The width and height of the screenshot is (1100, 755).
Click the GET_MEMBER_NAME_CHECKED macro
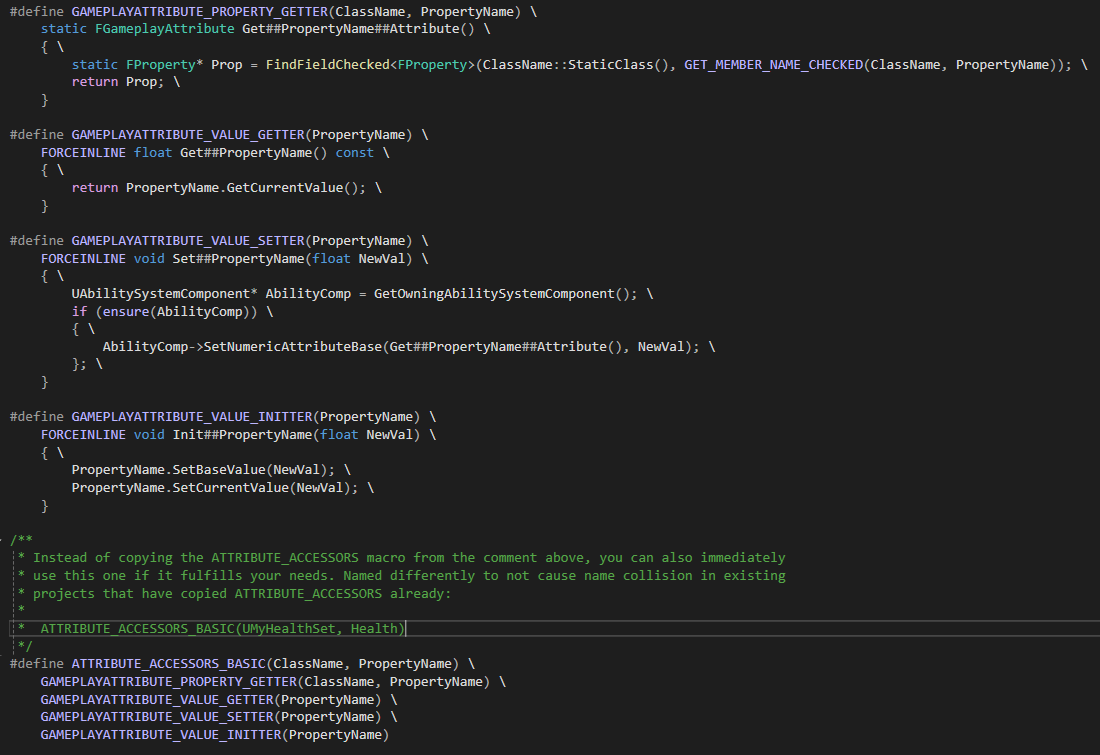coord(774,65)
